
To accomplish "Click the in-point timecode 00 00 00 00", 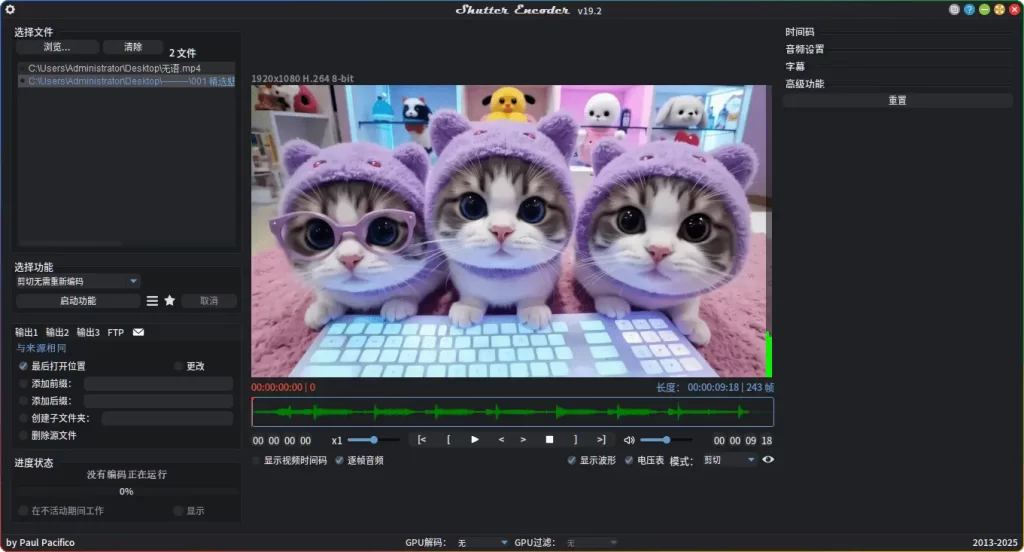I will 282,441.
